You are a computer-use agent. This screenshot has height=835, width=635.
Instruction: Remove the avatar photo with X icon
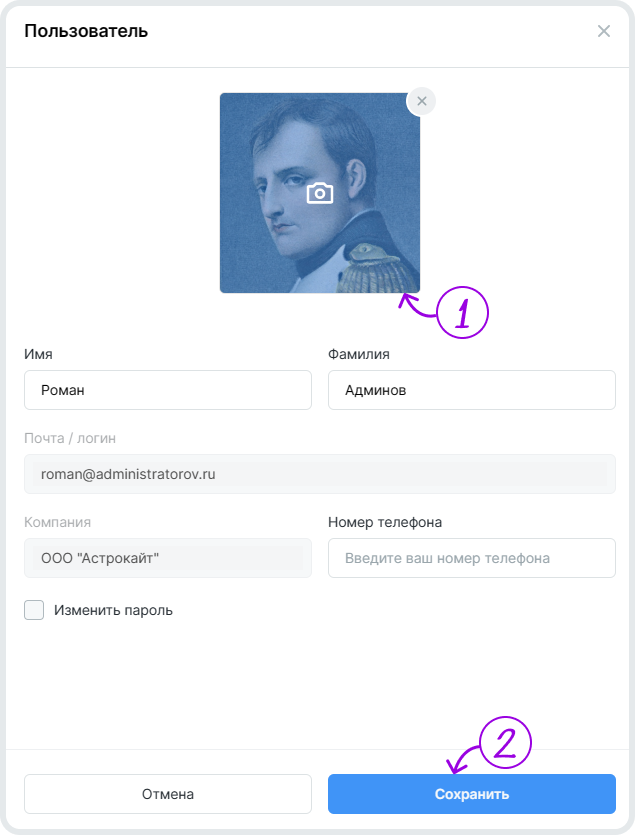tap(421, 101)
